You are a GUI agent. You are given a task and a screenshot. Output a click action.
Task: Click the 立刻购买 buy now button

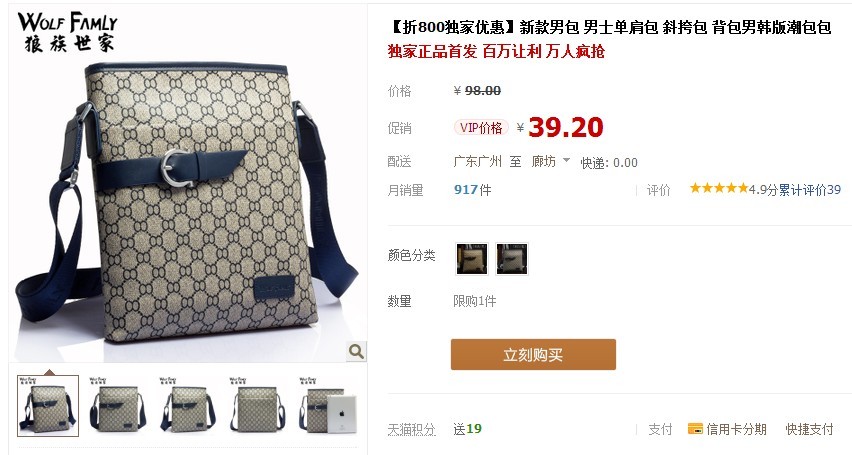pos(533,354)
